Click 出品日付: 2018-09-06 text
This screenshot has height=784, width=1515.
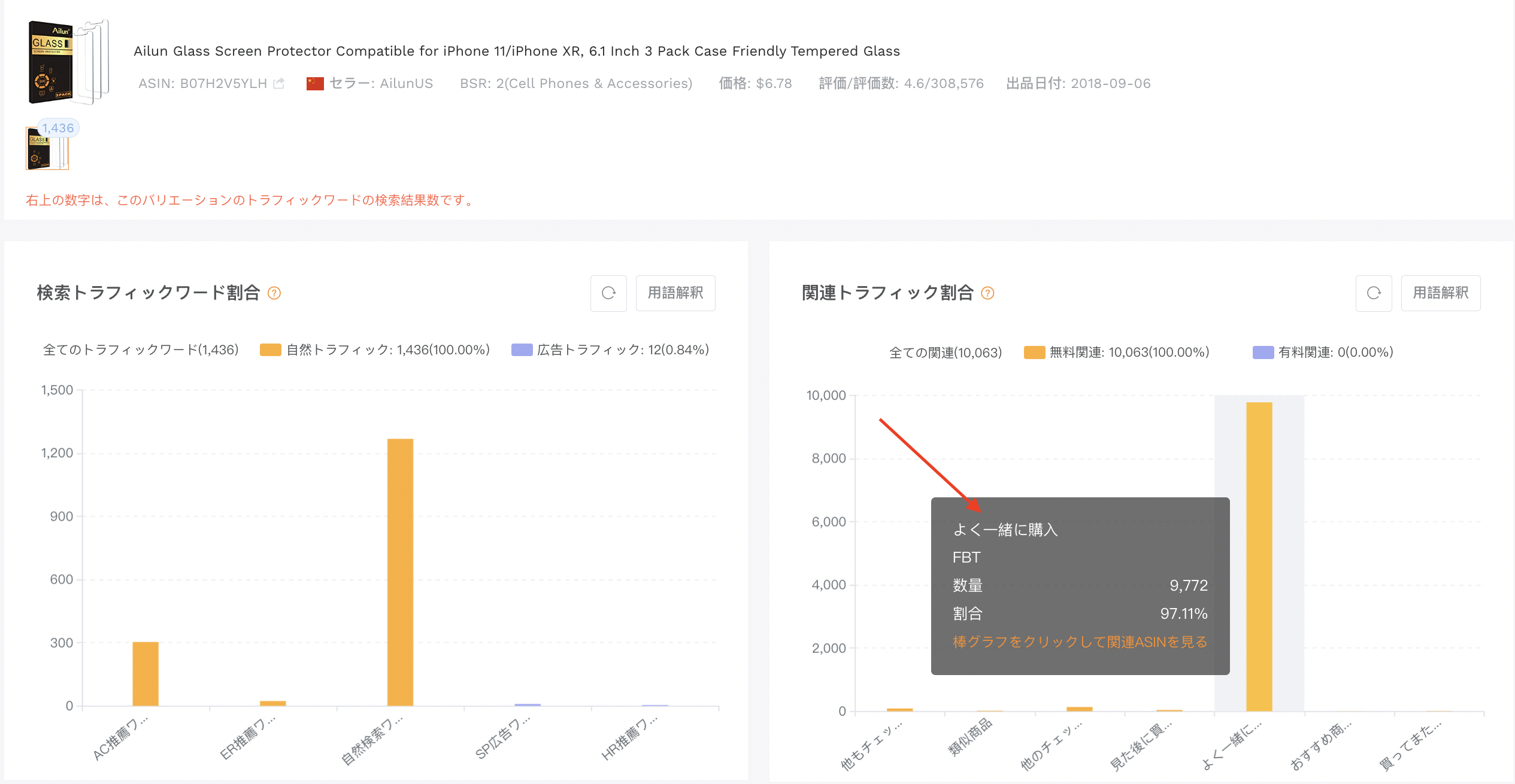pos(1078,84)
